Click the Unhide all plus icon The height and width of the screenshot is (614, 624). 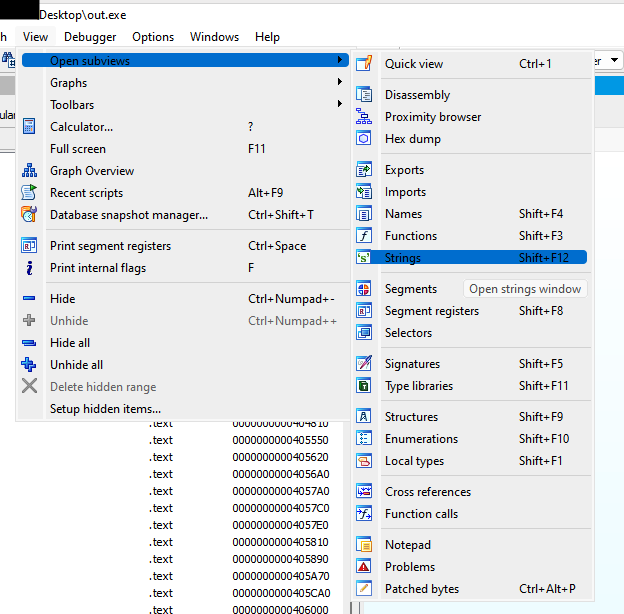(29, 365)
